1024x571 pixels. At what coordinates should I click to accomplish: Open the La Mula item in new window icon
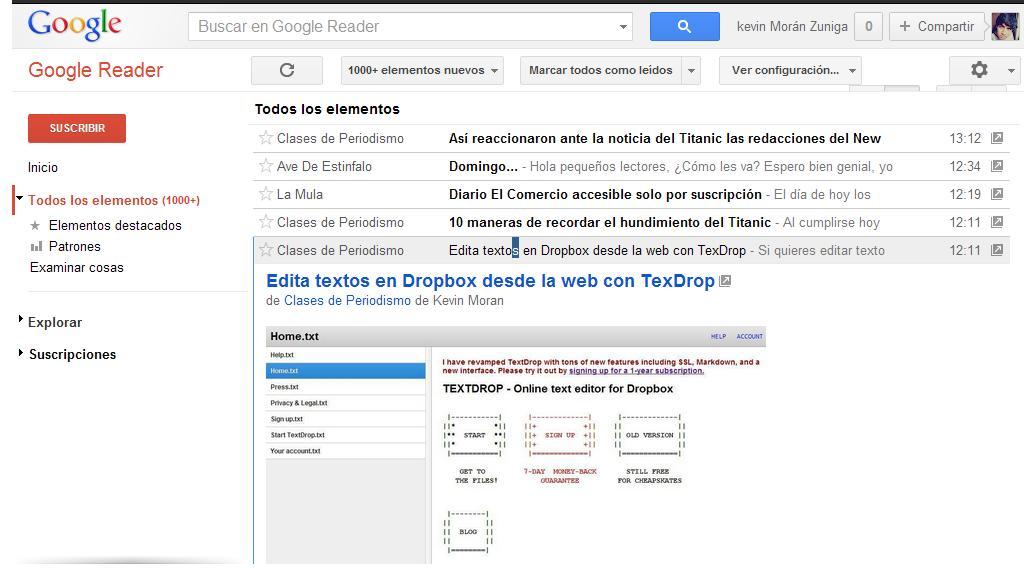coord(997,194)
